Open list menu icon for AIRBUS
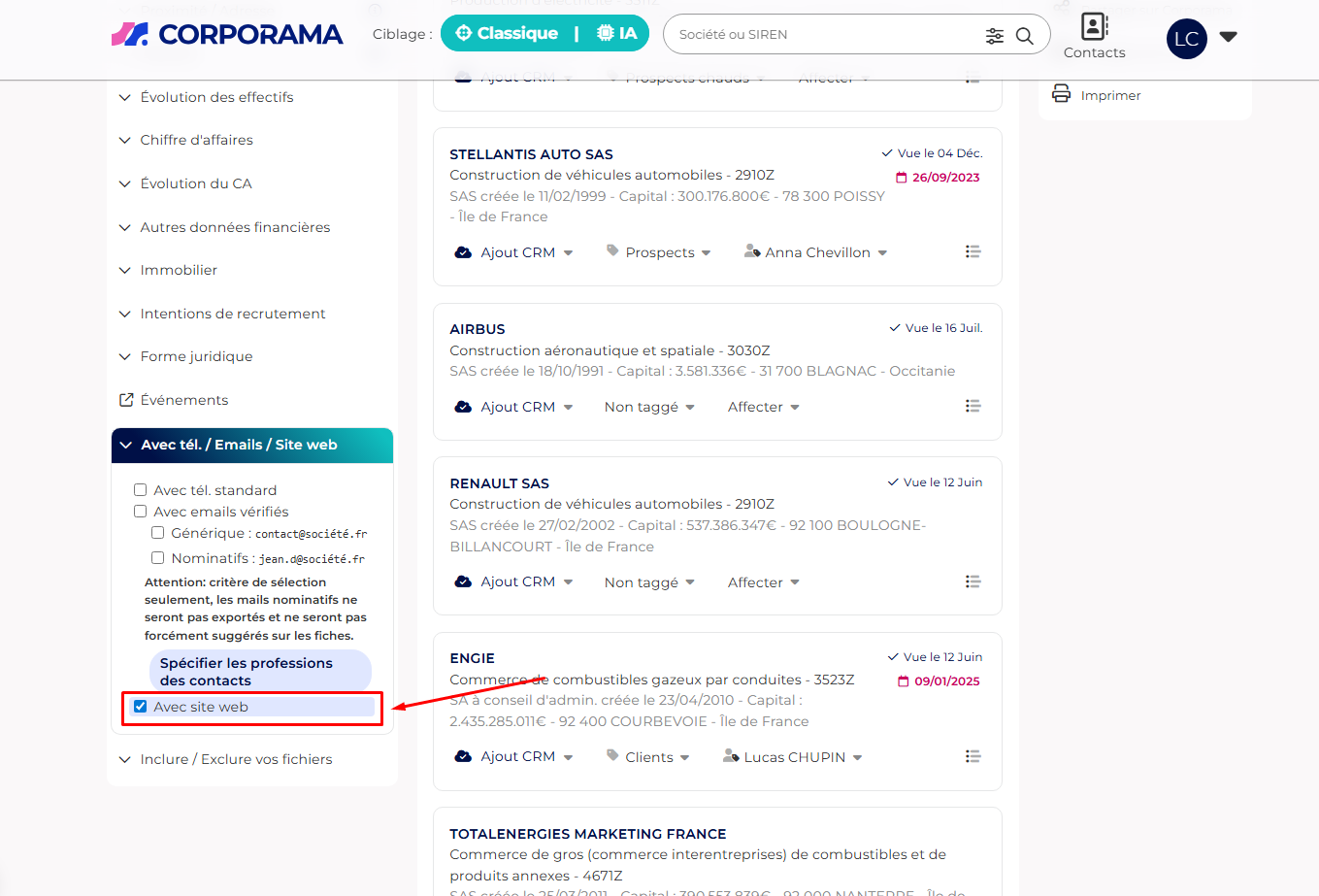 [973, 406]
